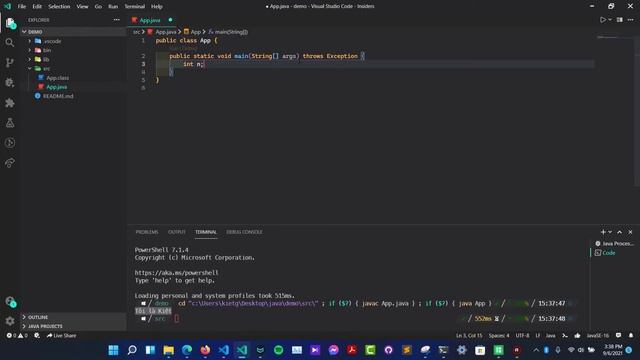640x360 pixels.
Task: Open File Explorer from the taskbar
Action: point(169,350)
